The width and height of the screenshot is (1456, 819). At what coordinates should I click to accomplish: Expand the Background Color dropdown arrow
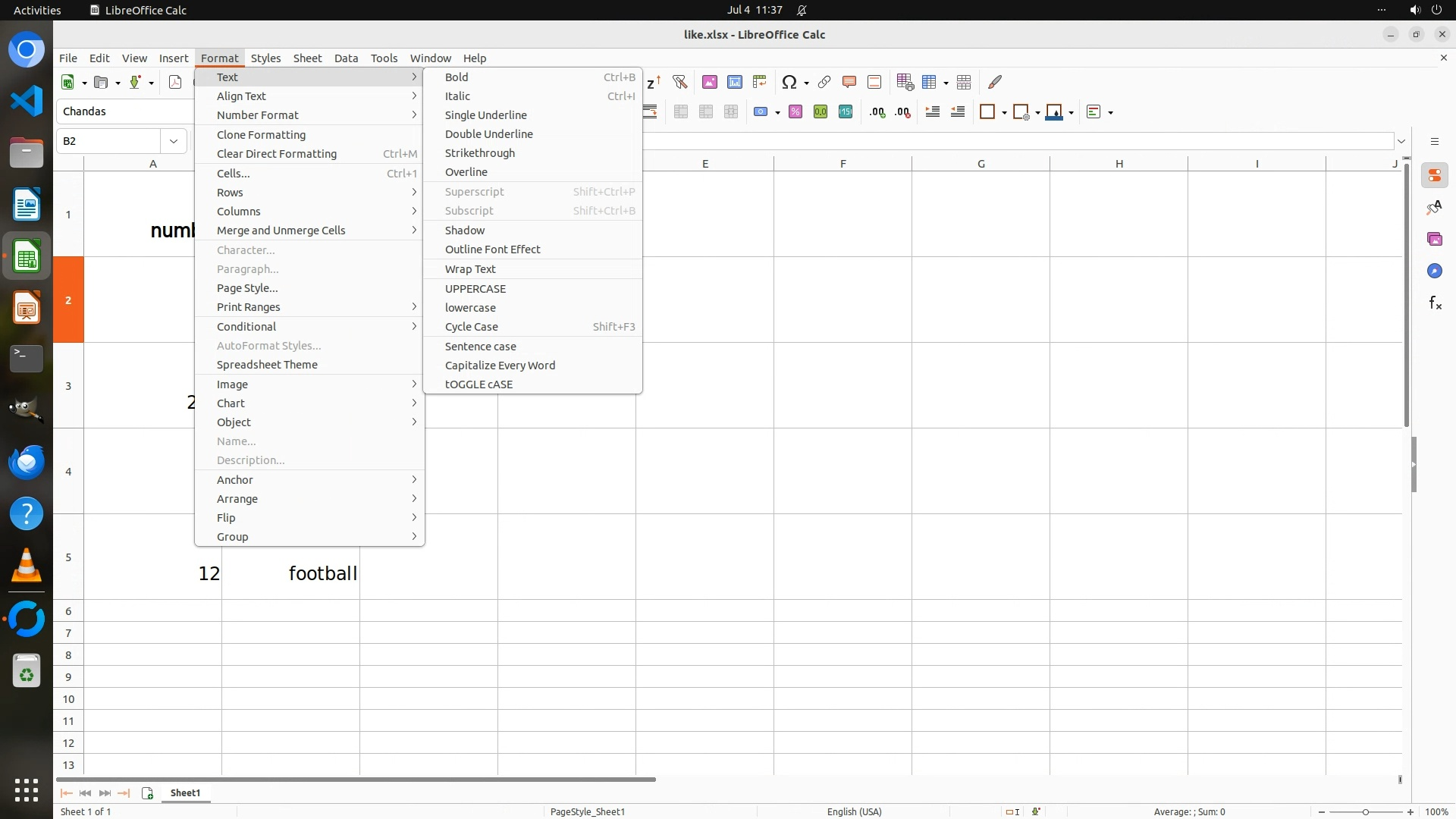pos(1071,113)
